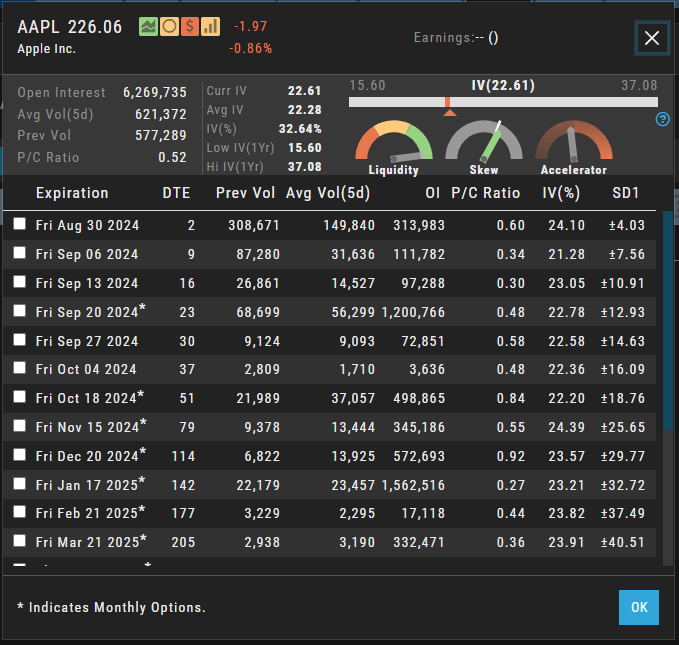Click the Avg IV value 22.28
This screenshot has height=645, width=679.
pos(304,110)
